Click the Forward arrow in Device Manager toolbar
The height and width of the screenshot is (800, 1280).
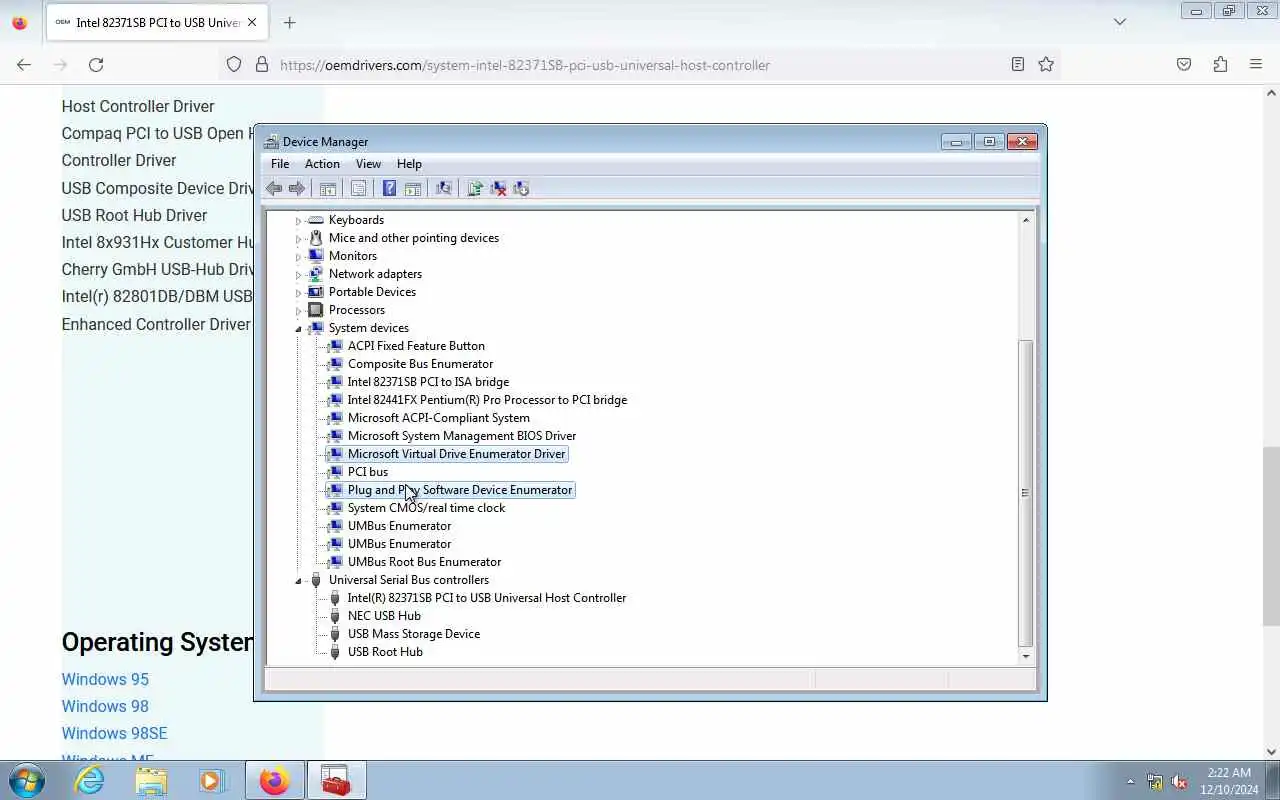[x=297, y=188]
